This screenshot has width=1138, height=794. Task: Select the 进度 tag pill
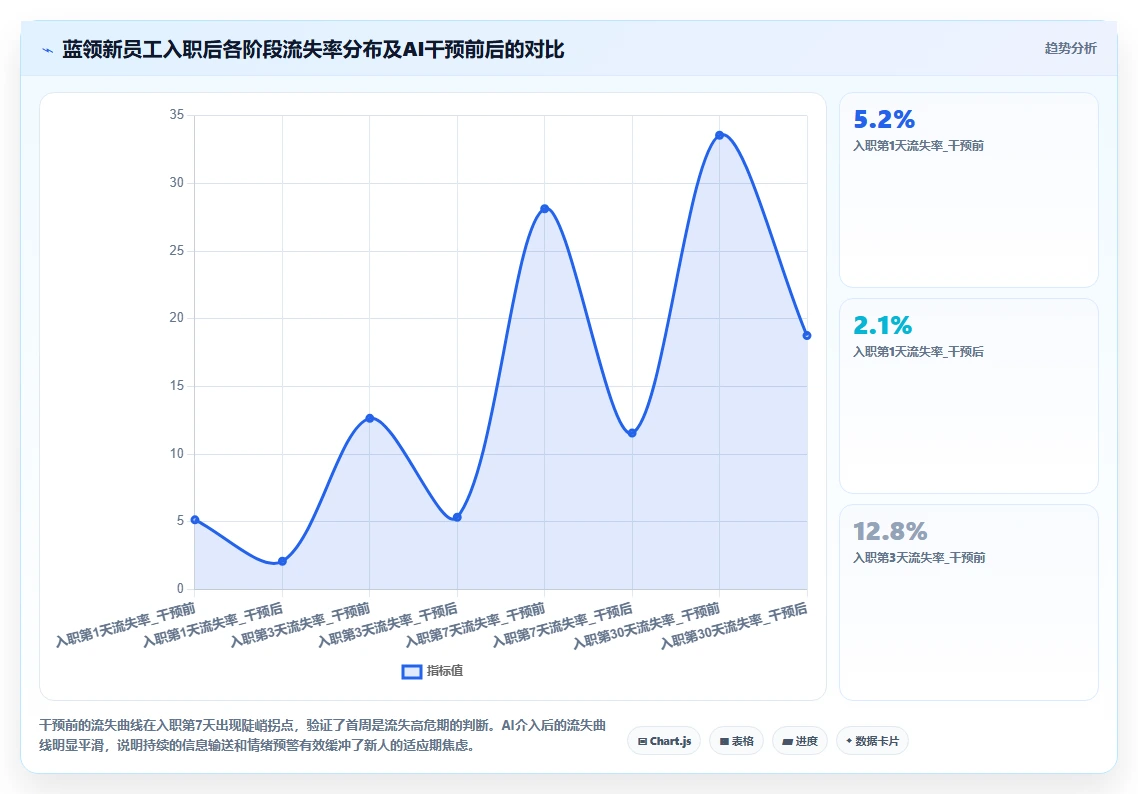(x=800, y=741)
